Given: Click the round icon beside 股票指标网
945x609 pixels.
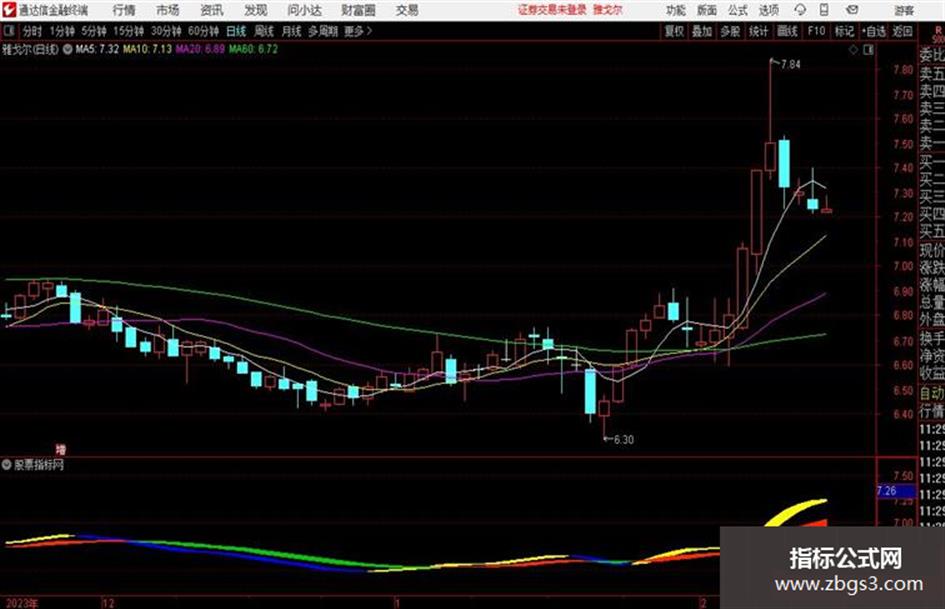Looking at the screenshot, I should [7, 465].
